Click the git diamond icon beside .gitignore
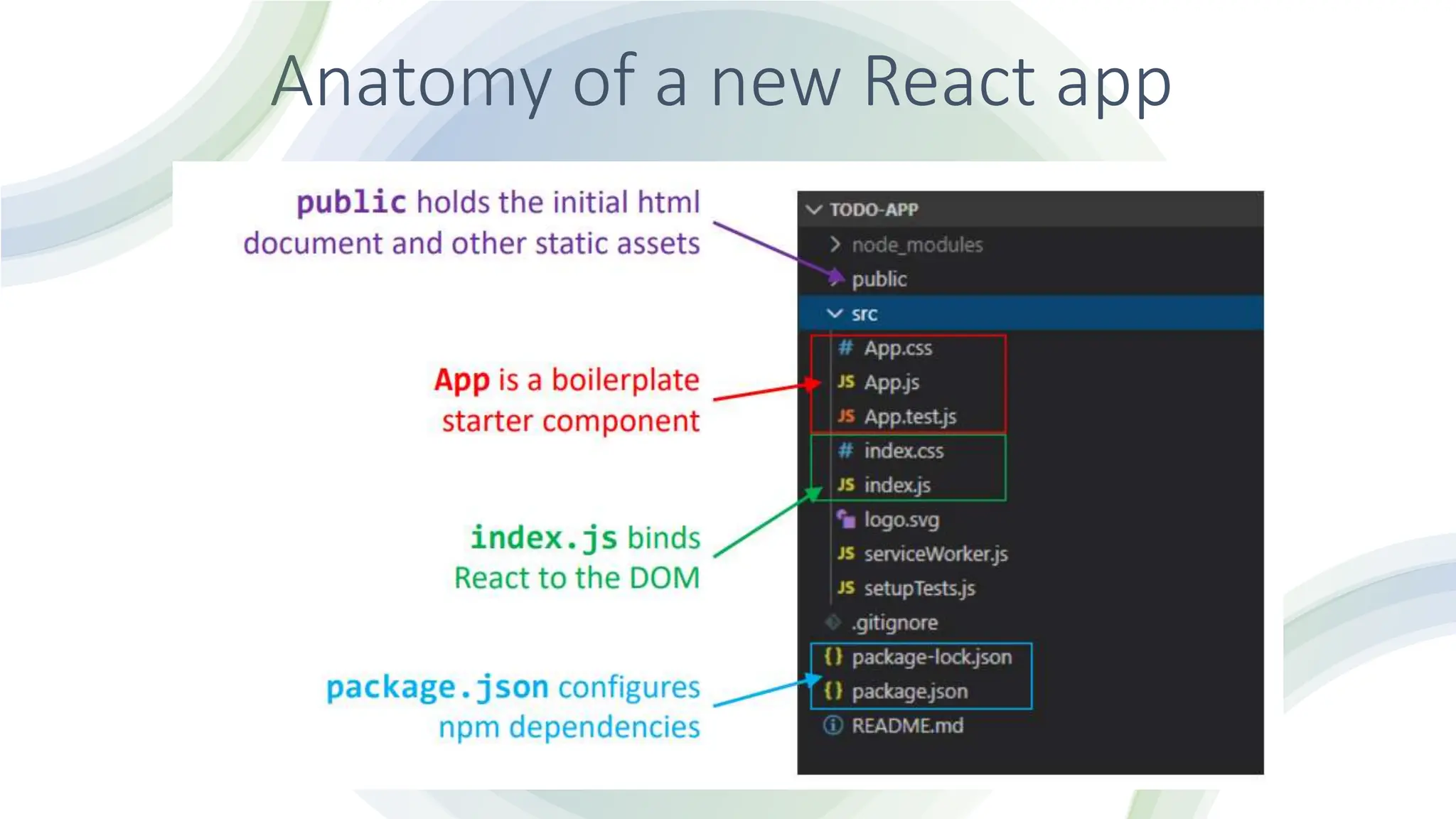The image size is (1456, 819). click(x=833, y=622)
